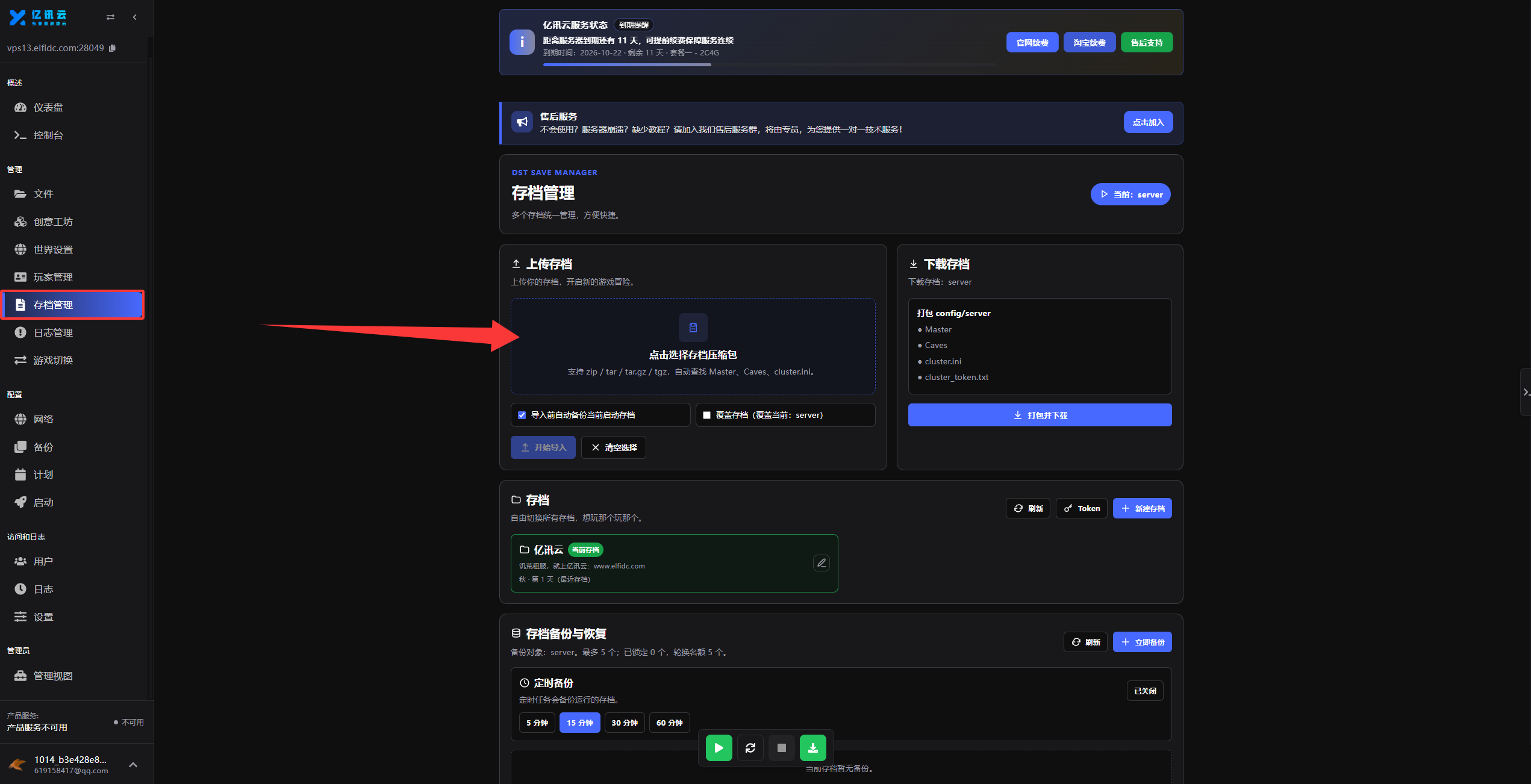
Task: Open 文件 files in sidebar
Action: pyautogui.click(x=72, y=194)
